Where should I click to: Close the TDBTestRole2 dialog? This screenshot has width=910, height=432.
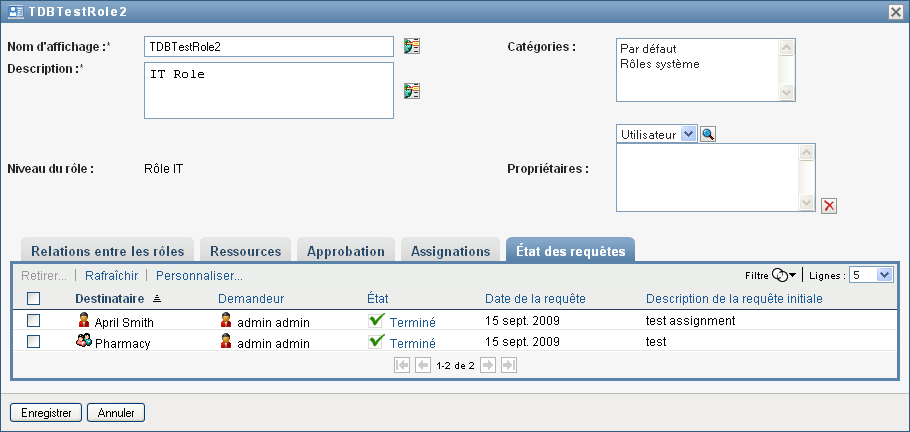tap(896, 12)
